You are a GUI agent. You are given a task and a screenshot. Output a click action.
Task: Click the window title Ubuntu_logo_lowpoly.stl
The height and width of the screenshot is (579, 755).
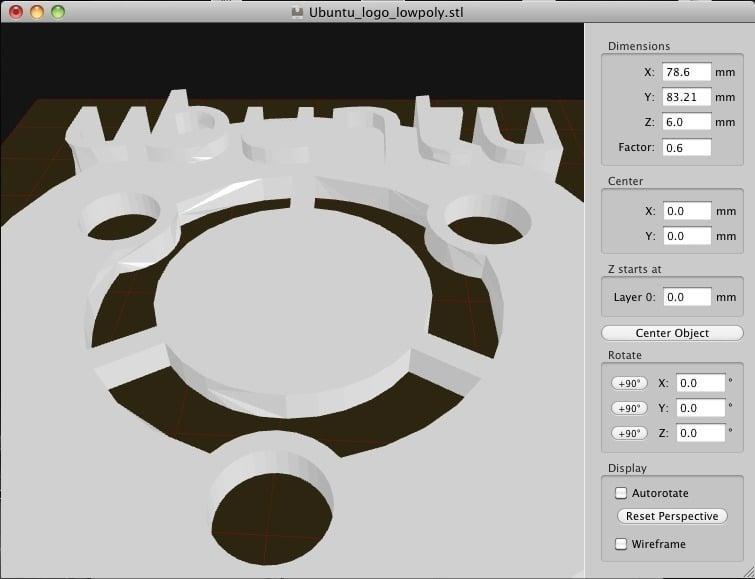386,12
